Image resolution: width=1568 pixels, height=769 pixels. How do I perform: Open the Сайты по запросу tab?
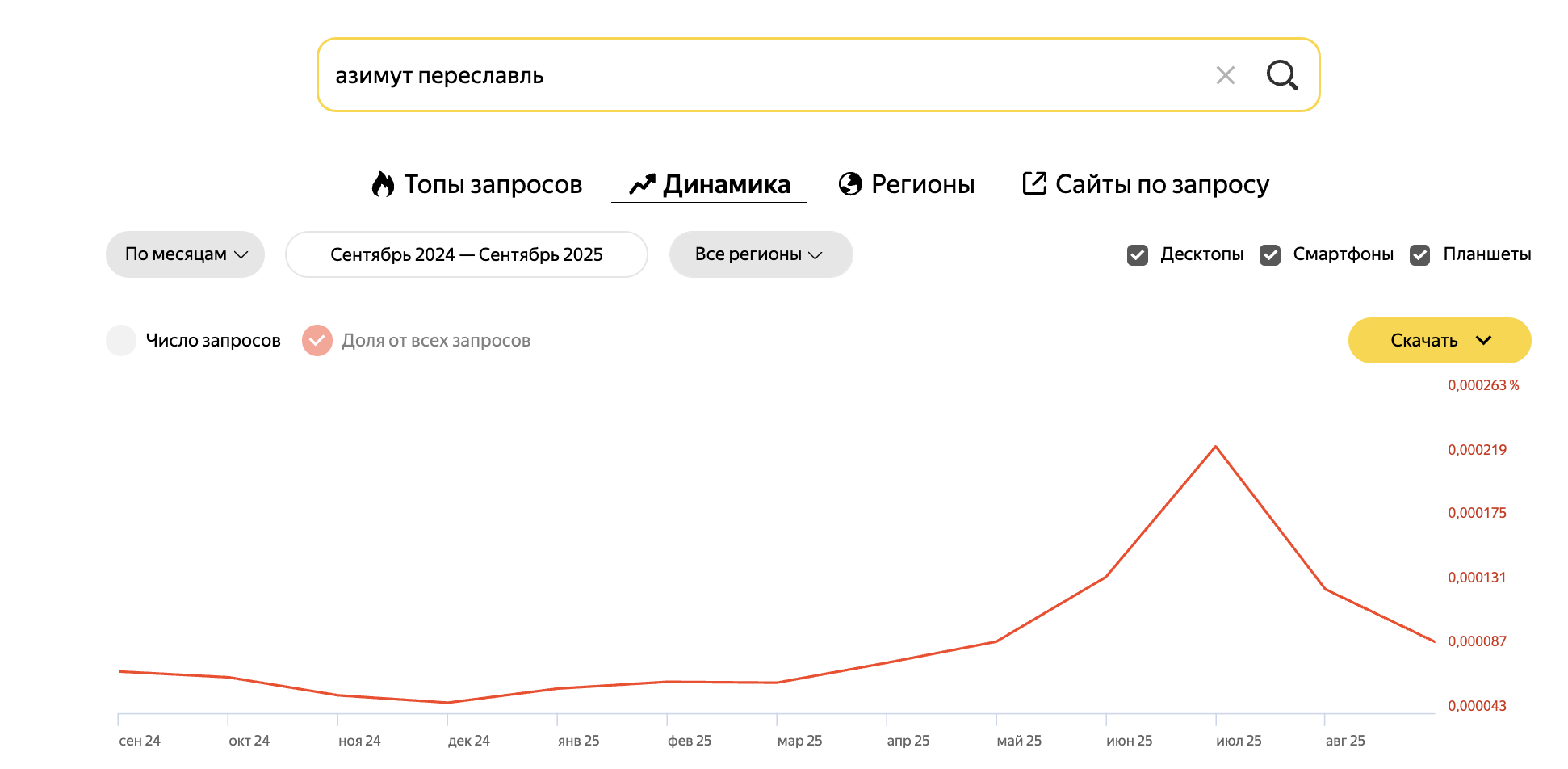point(1162,184)
